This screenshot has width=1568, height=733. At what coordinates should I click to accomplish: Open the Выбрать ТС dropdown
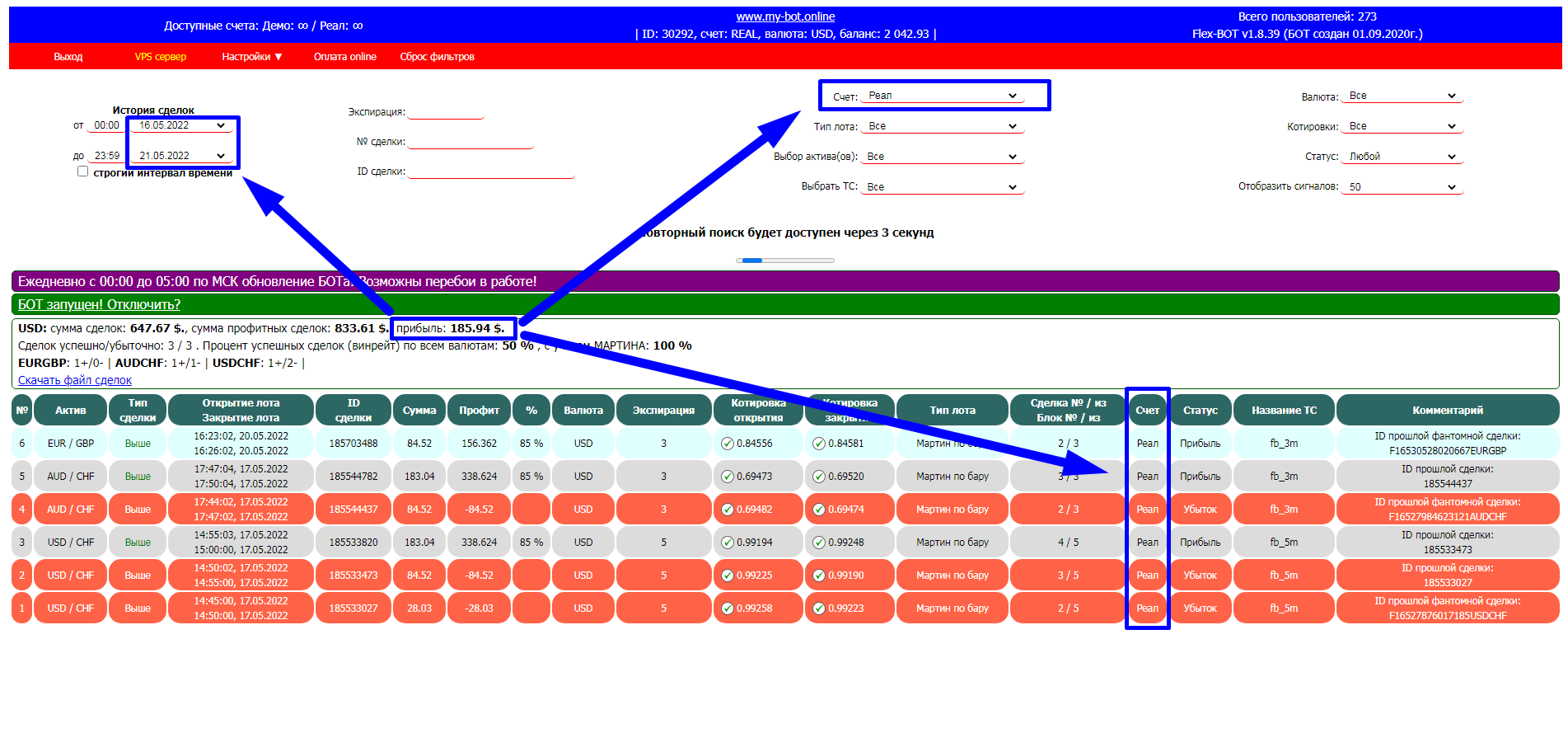point(942,187)
